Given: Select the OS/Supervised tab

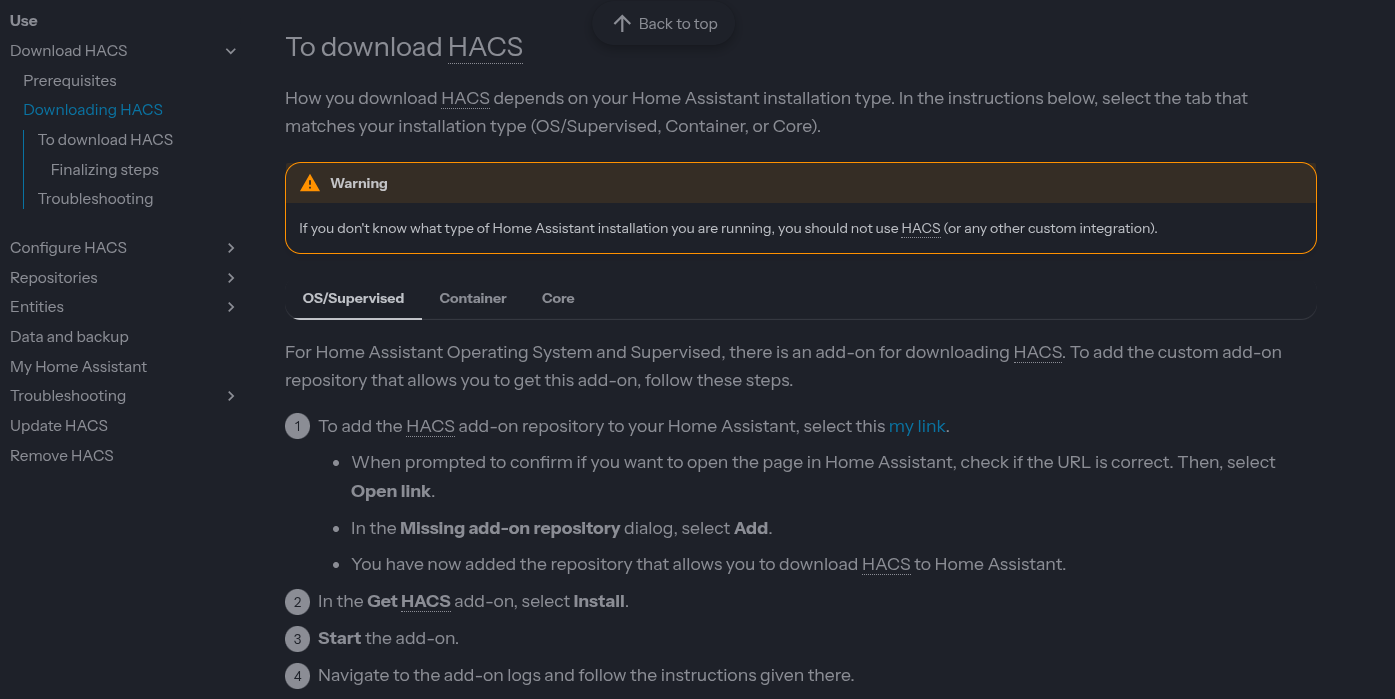Looking at the screenshot, I should [353, 298].
